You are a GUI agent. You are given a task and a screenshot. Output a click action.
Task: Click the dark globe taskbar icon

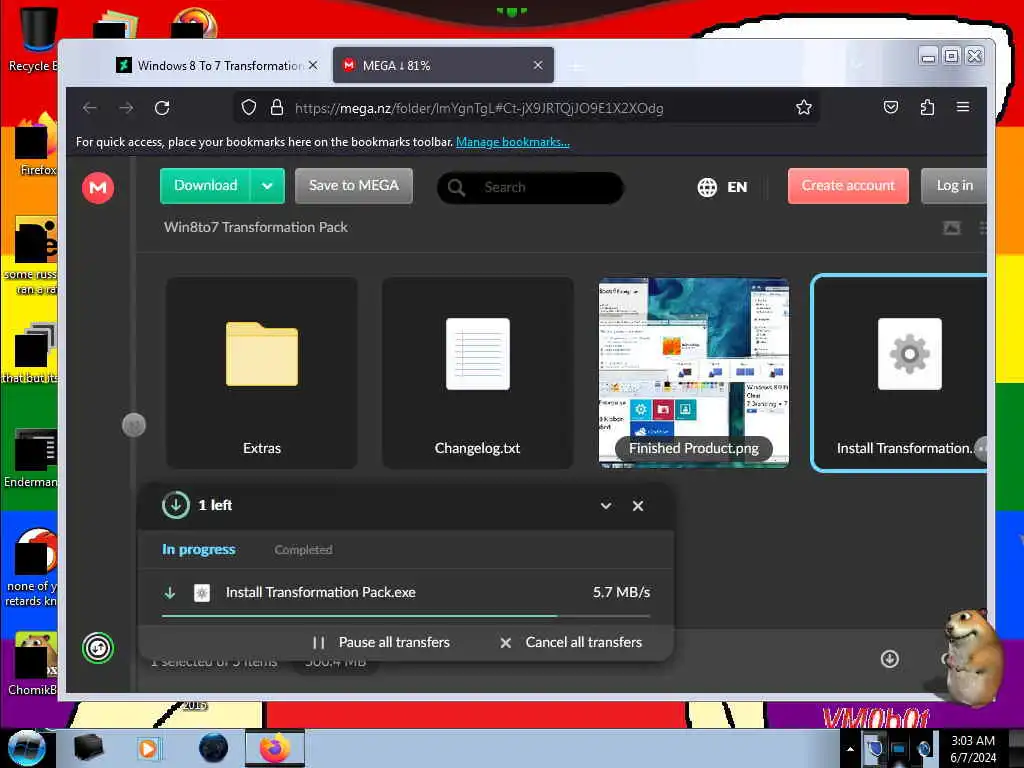pyautogui.click(x=214, y=748)
